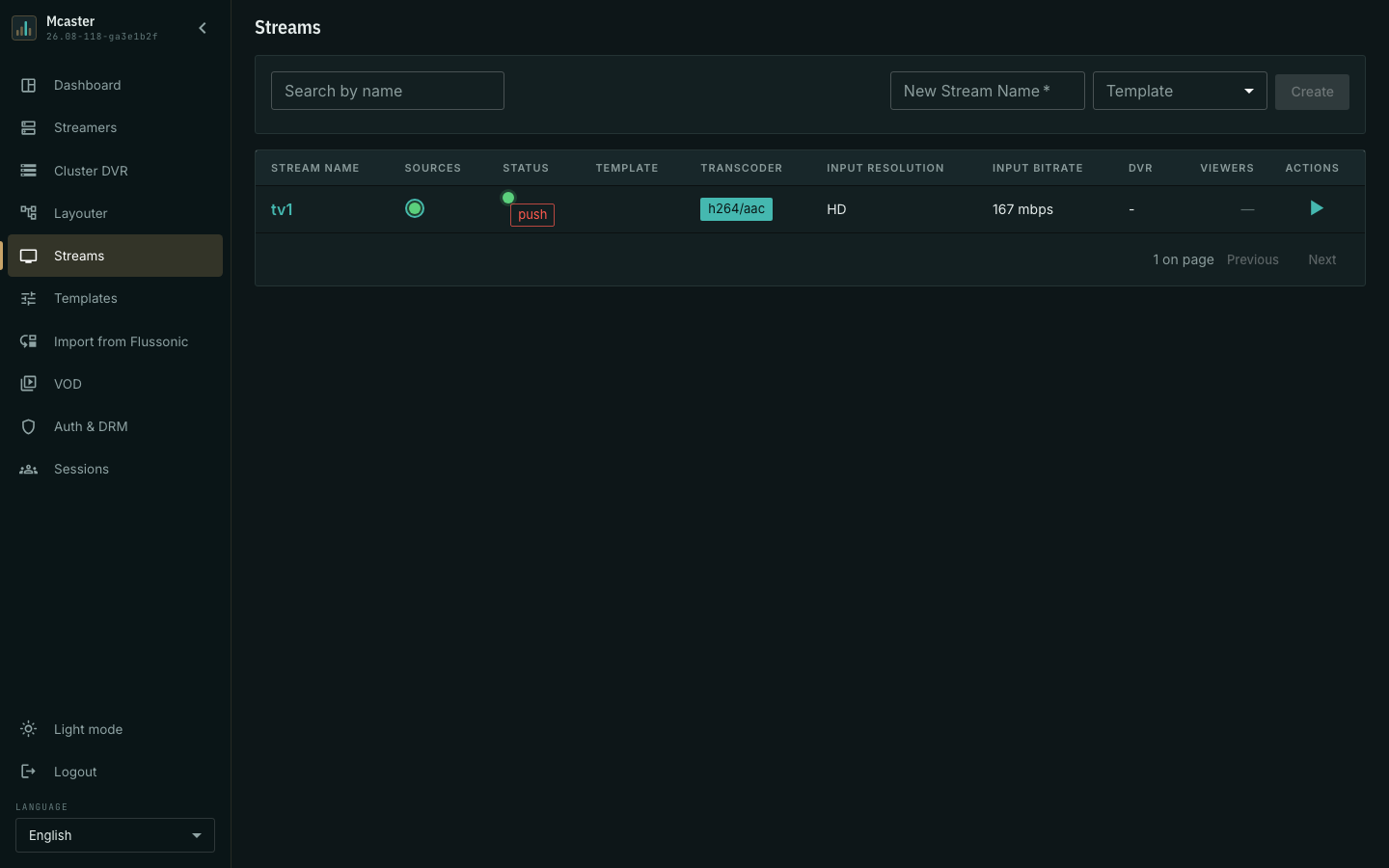Click the Layouter icon in sidebar

pyautogui.click(x=29, y=213)
